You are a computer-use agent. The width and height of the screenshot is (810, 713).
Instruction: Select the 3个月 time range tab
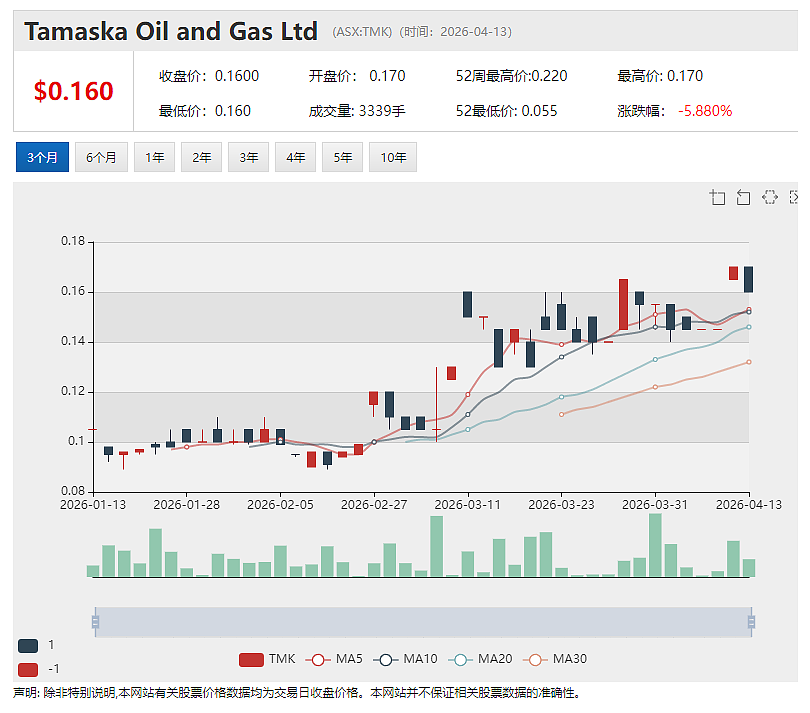[x=42, y=157]
